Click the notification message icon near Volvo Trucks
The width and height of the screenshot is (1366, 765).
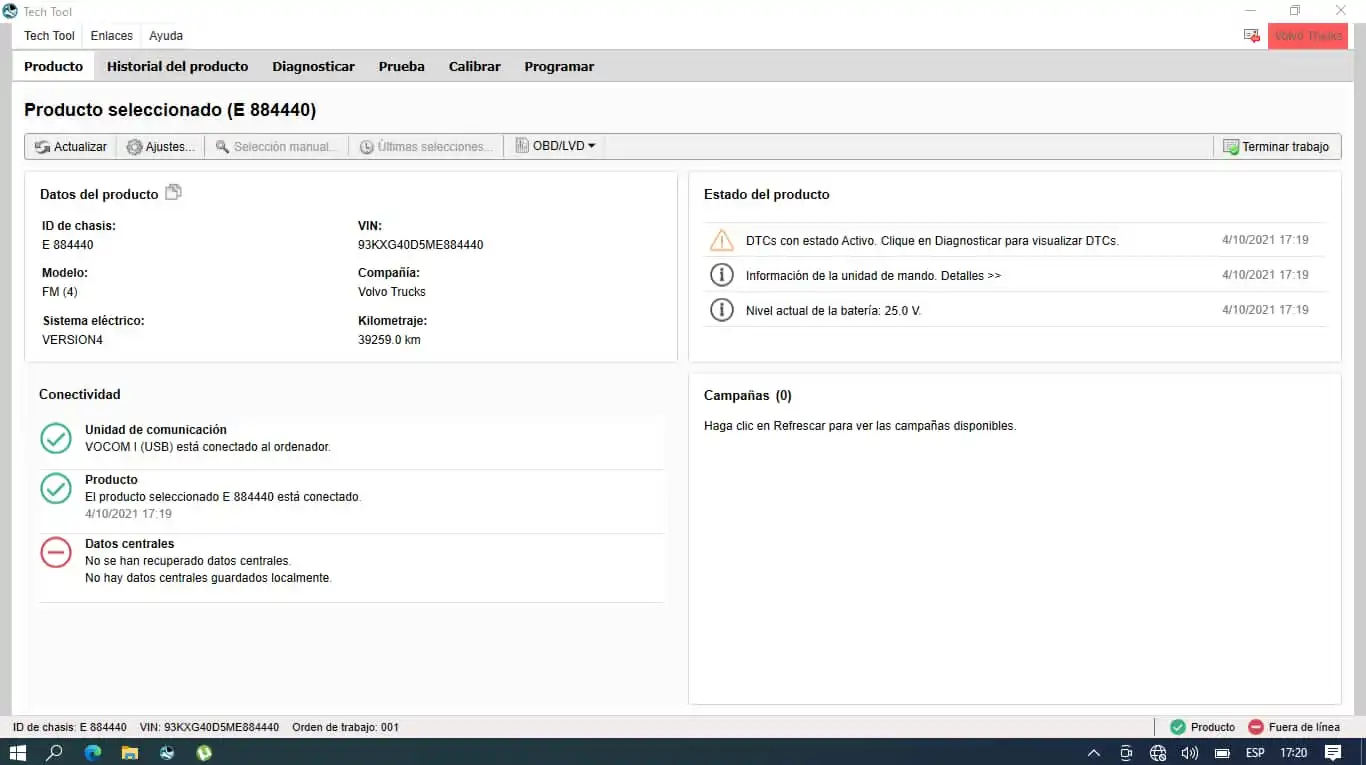pos(1251,36)
